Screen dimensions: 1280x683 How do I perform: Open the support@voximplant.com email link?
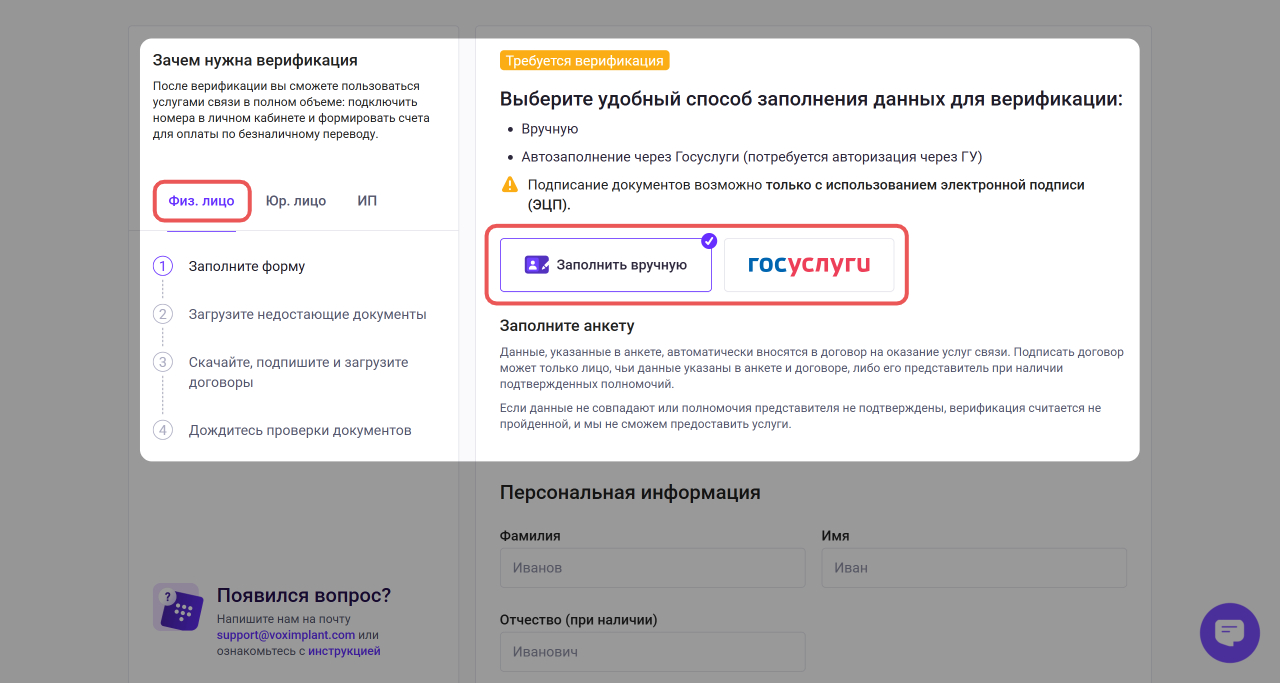tap(286, 635)
